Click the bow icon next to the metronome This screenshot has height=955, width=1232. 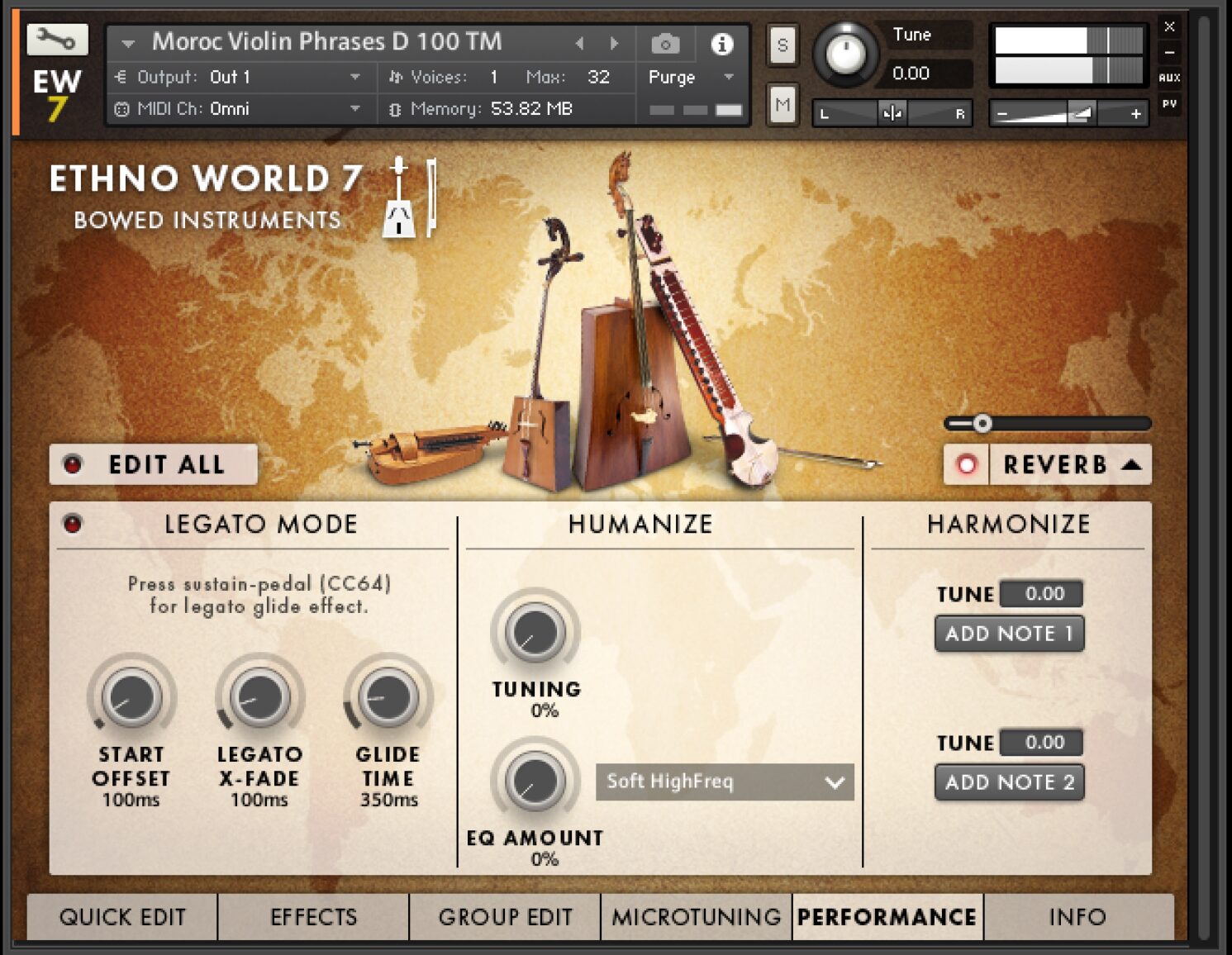click(430, 197)
